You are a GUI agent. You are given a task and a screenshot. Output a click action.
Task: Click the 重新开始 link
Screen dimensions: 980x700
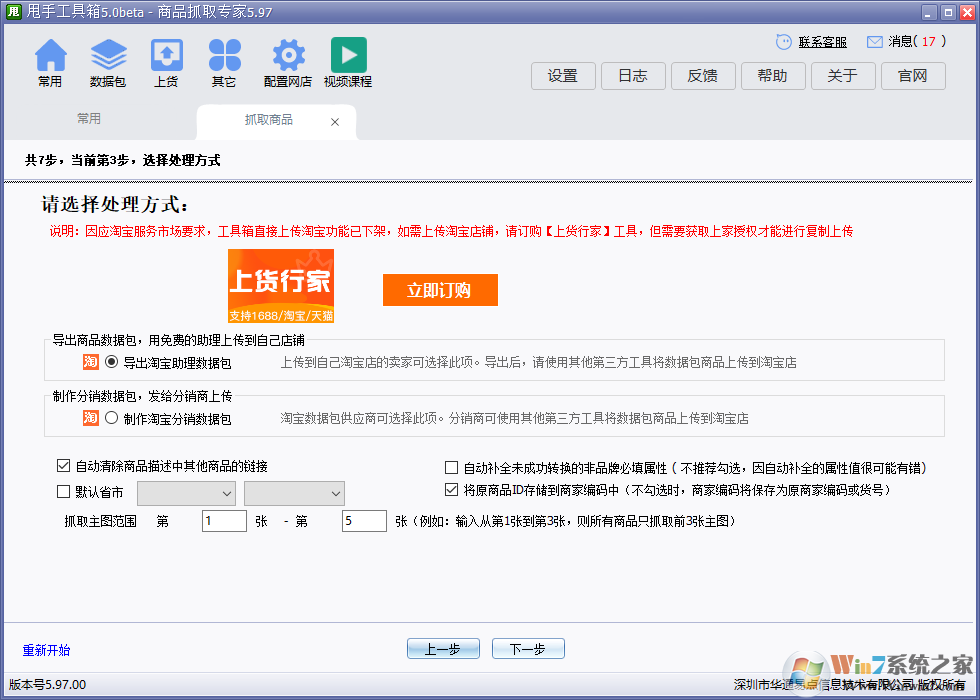[47, 649]
